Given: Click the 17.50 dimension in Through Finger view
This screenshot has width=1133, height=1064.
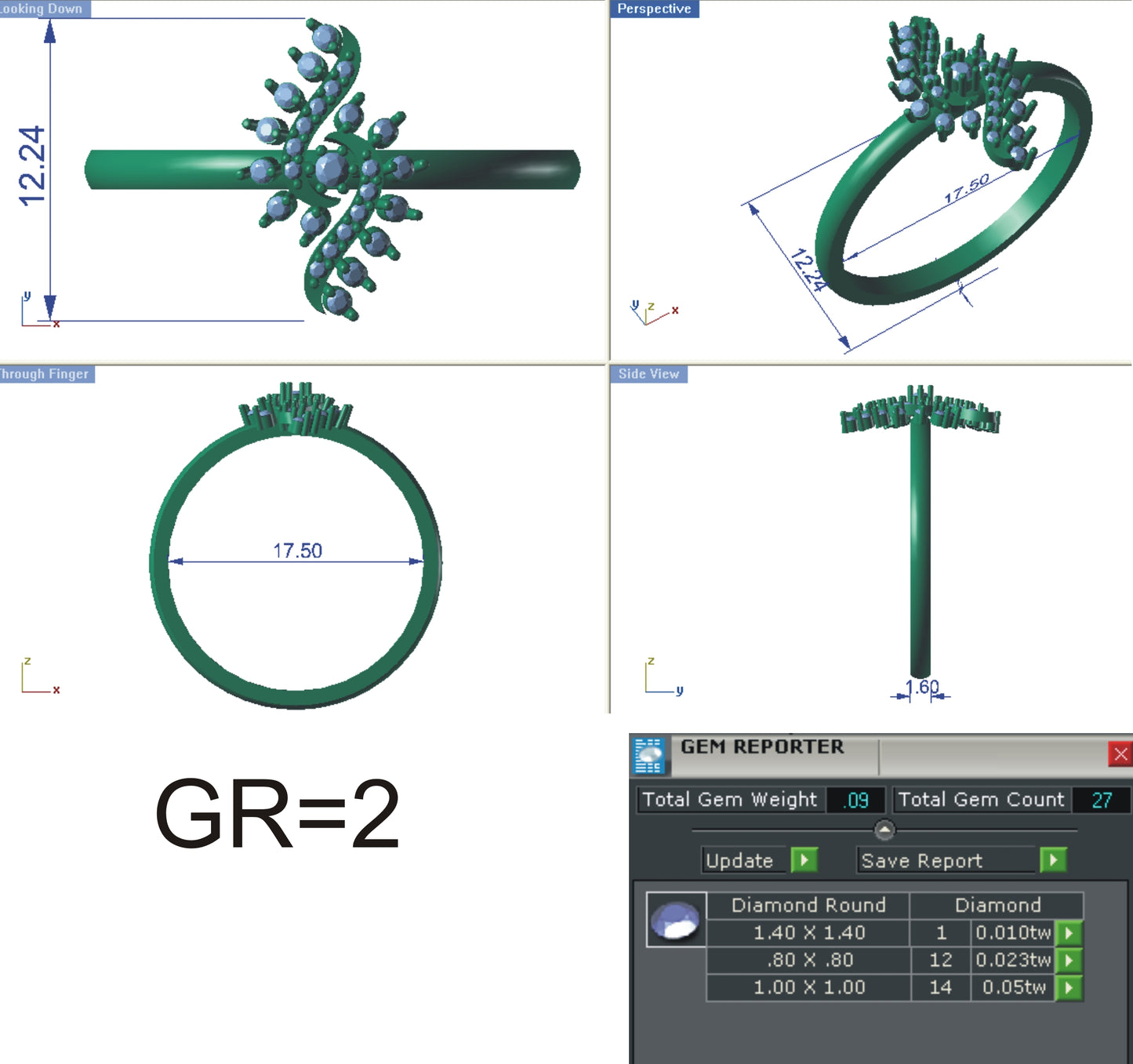Looking at the screenshot, I should 297,551.
